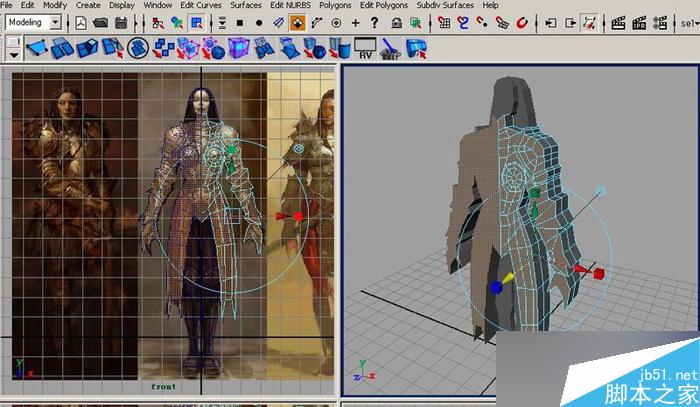The image size is (700, 407).
Task: Open the Modify menu
Action: (55, 5)
